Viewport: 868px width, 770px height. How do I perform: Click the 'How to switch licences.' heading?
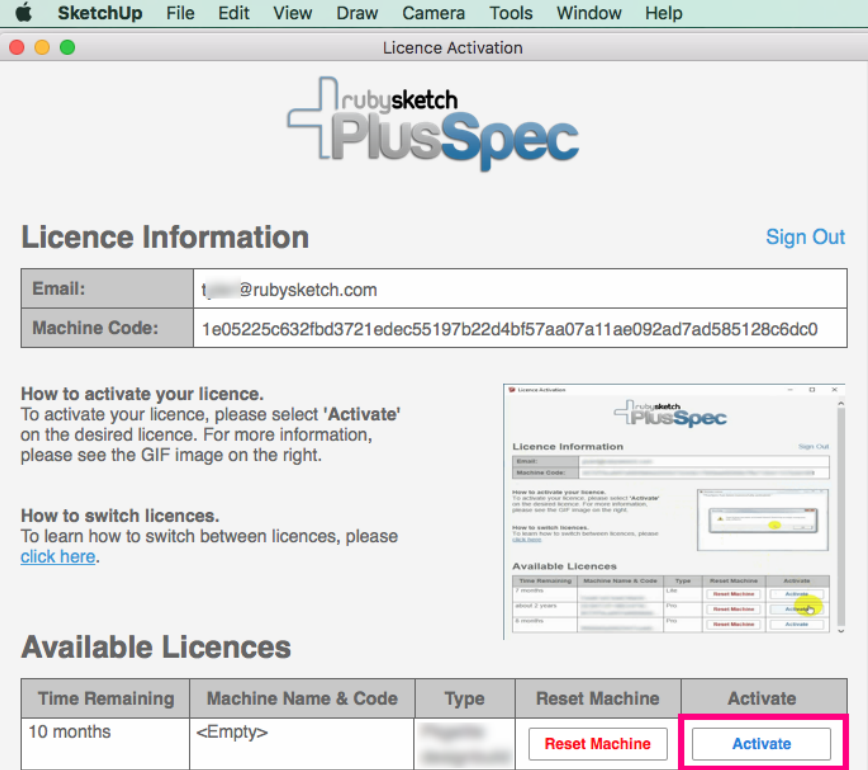120,516
